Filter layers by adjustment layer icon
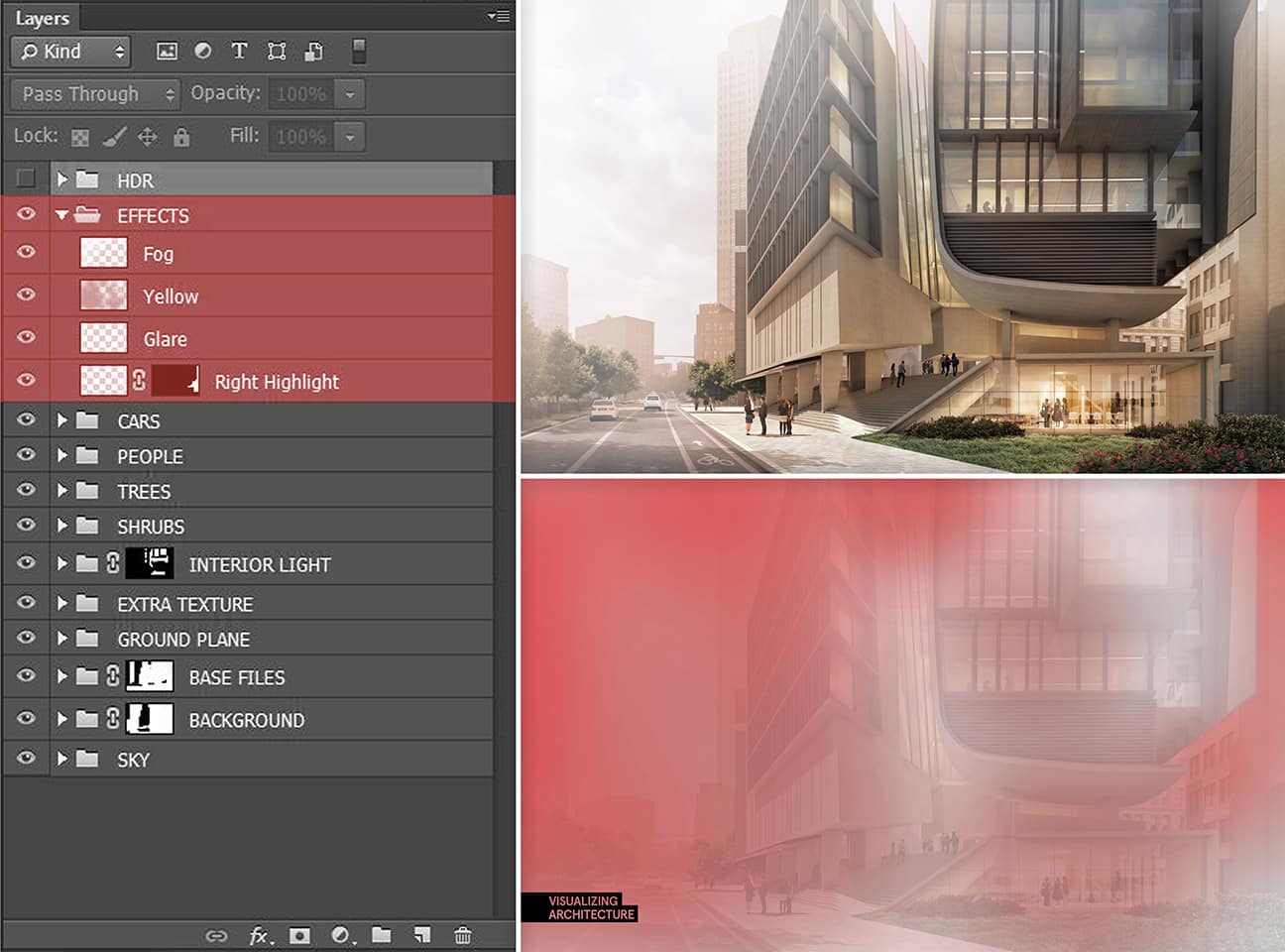The image size is (1285, 952). (x=203, y=52)
